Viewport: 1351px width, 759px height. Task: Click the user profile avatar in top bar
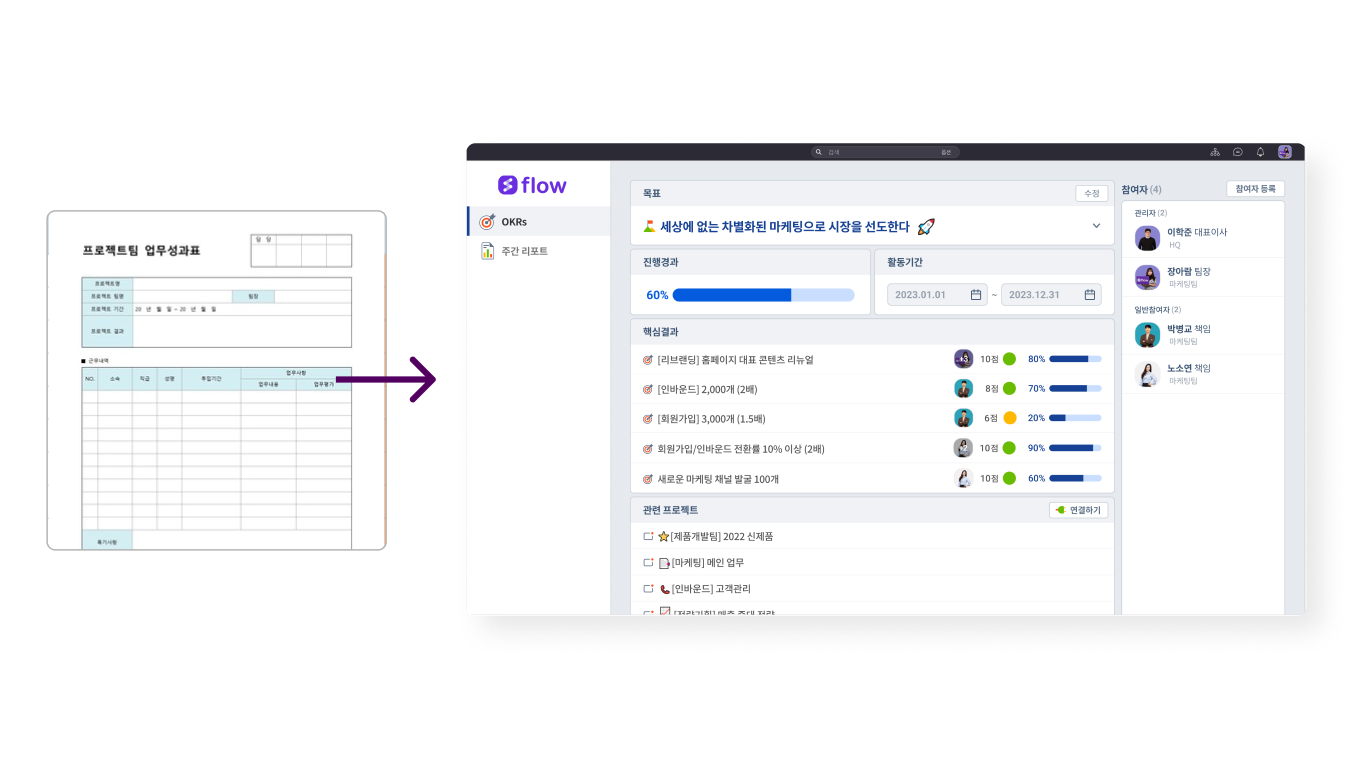pos(1285,152)
